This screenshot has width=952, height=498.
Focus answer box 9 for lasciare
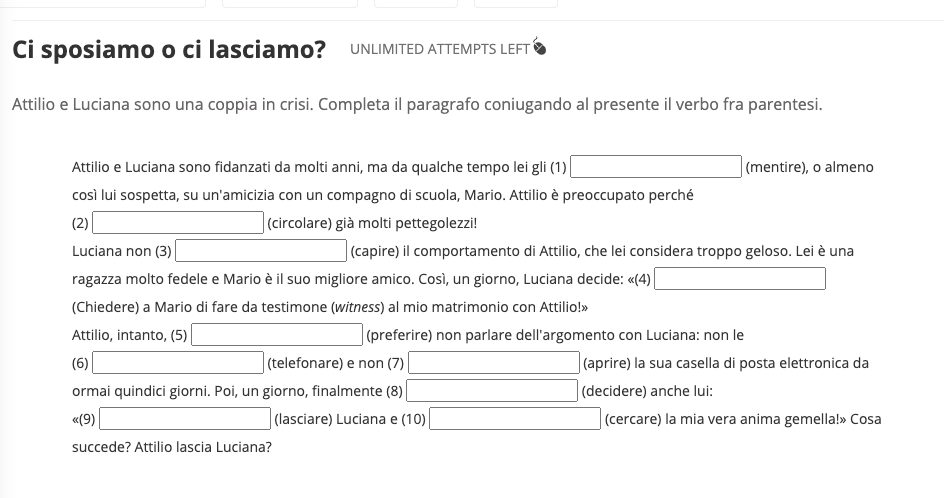click(x=185, y=419)
